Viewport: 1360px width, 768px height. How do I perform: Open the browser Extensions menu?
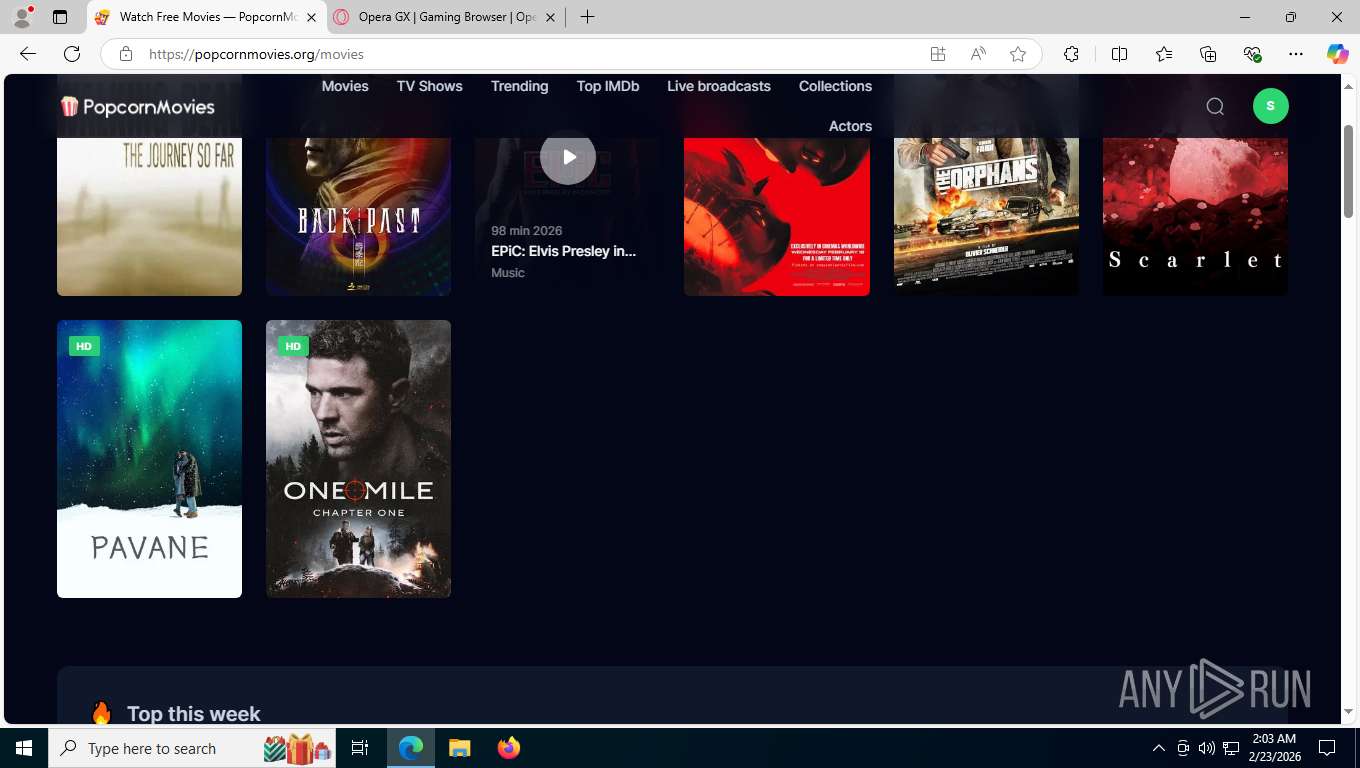coord(1071,54)
